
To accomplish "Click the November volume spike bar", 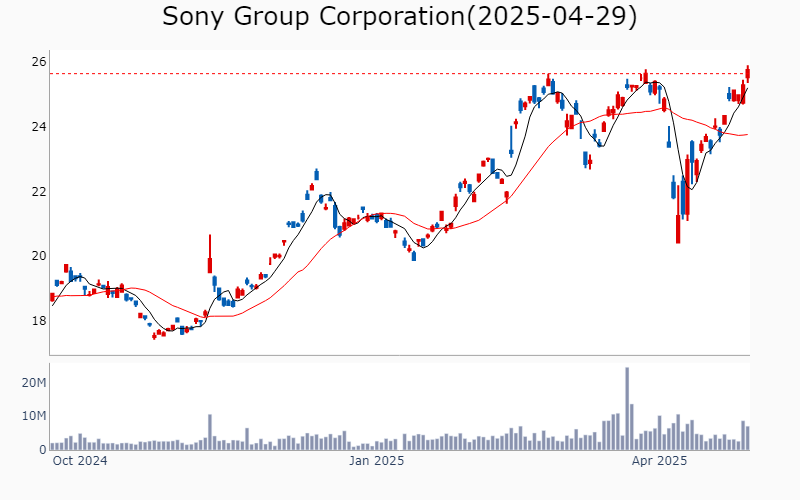I will coord(210,432).
